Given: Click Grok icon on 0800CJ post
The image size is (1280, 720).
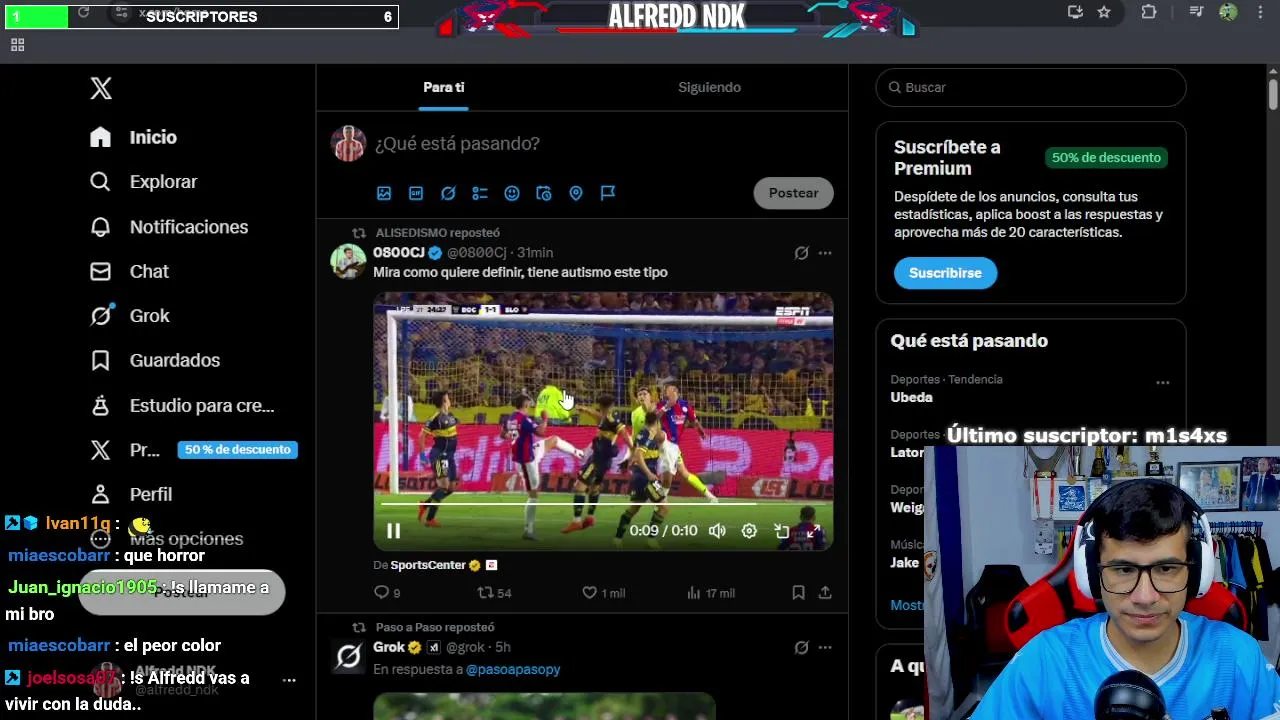Looking at the screenshot, I should tap(801, 253).
